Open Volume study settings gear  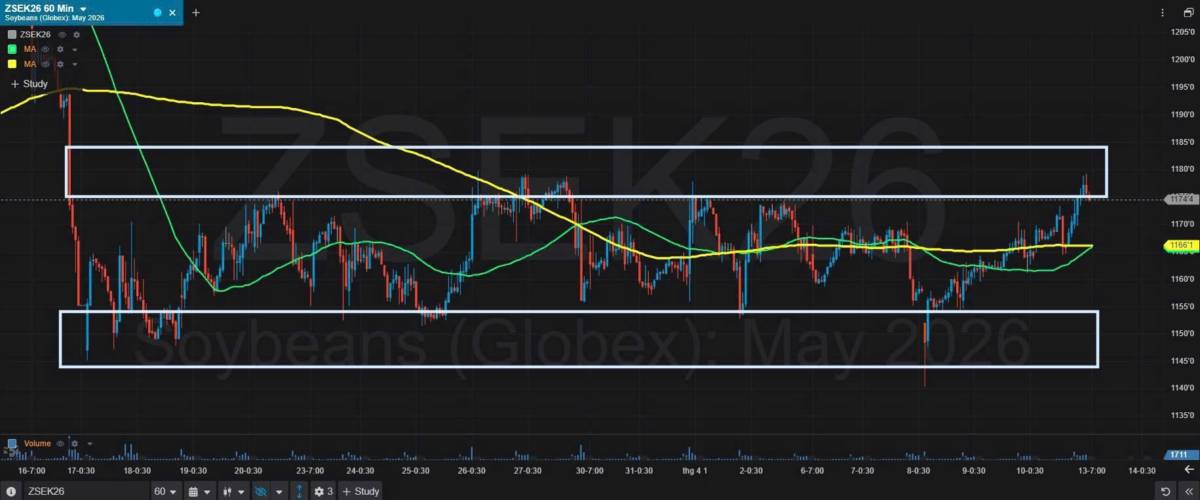click(75, 443)
